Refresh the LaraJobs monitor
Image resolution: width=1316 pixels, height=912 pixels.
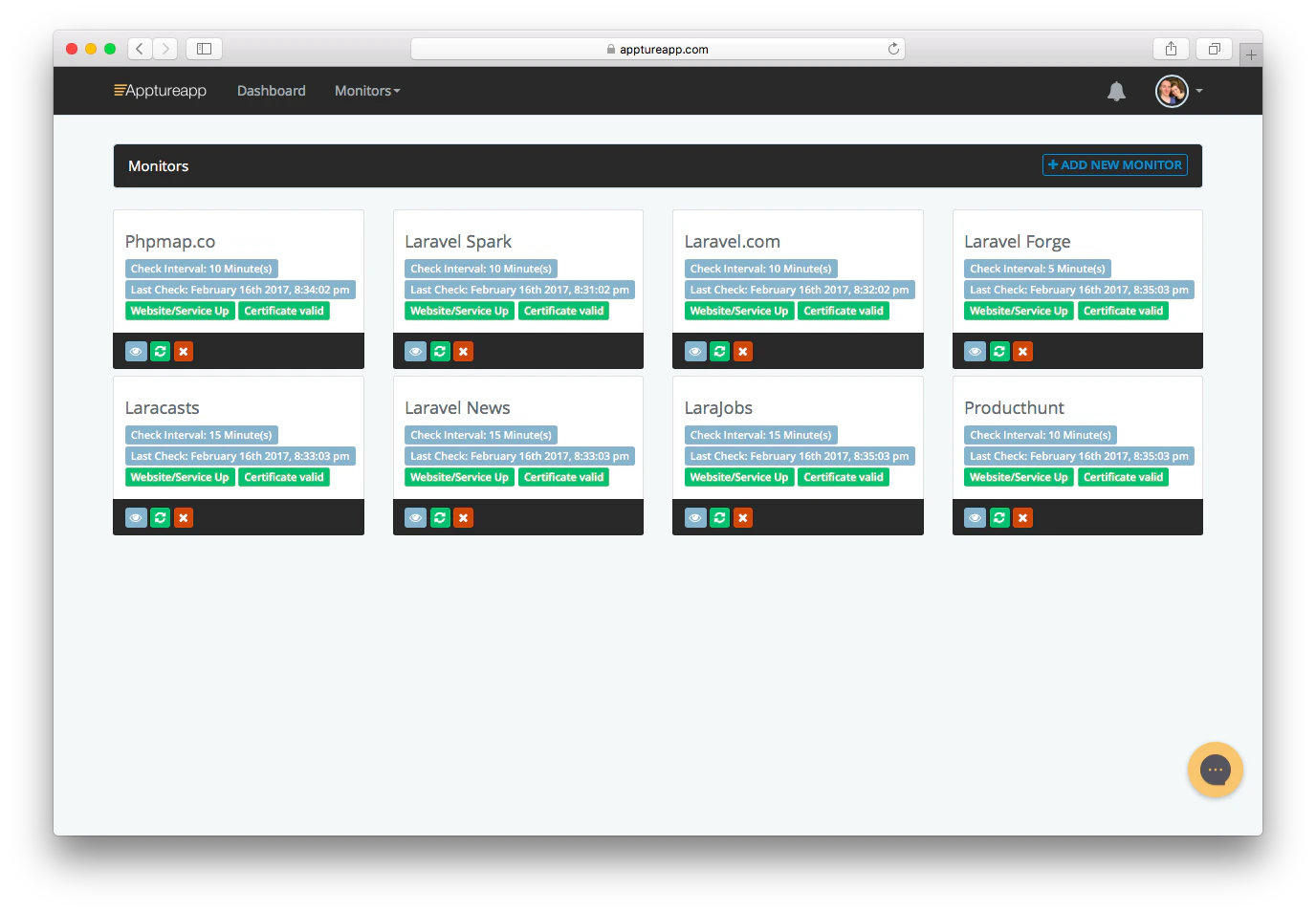[720, 518]
